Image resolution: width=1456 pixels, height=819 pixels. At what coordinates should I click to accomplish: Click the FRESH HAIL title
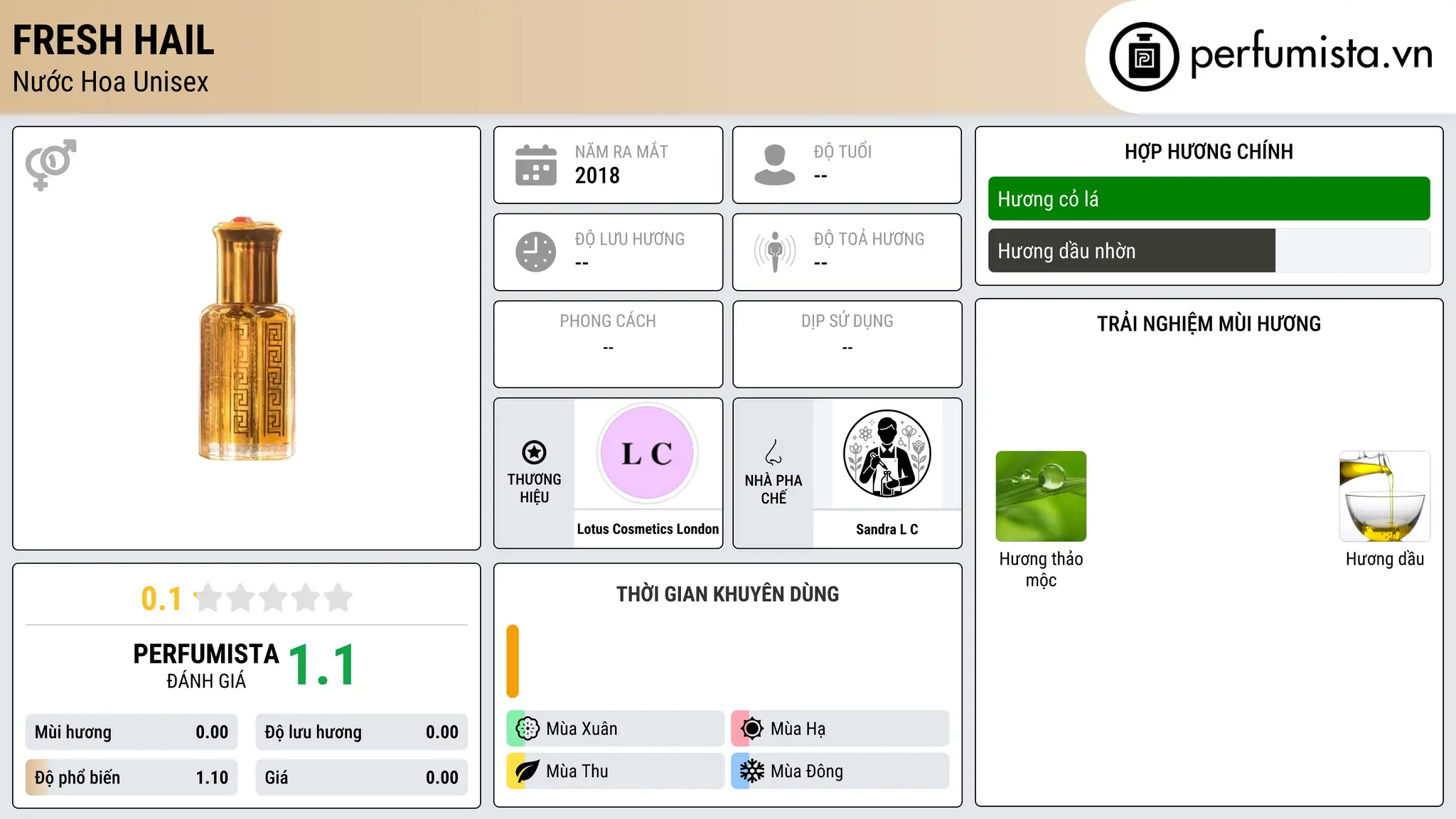pyautogui.click(x=114, y=40)
